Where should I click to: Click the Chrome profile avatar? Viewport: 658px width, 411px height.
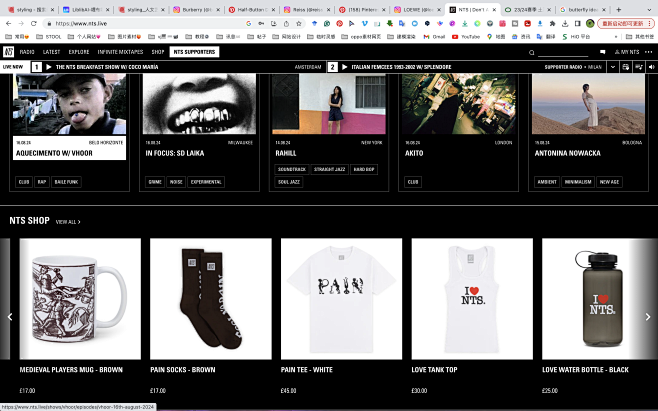point(590,24)
